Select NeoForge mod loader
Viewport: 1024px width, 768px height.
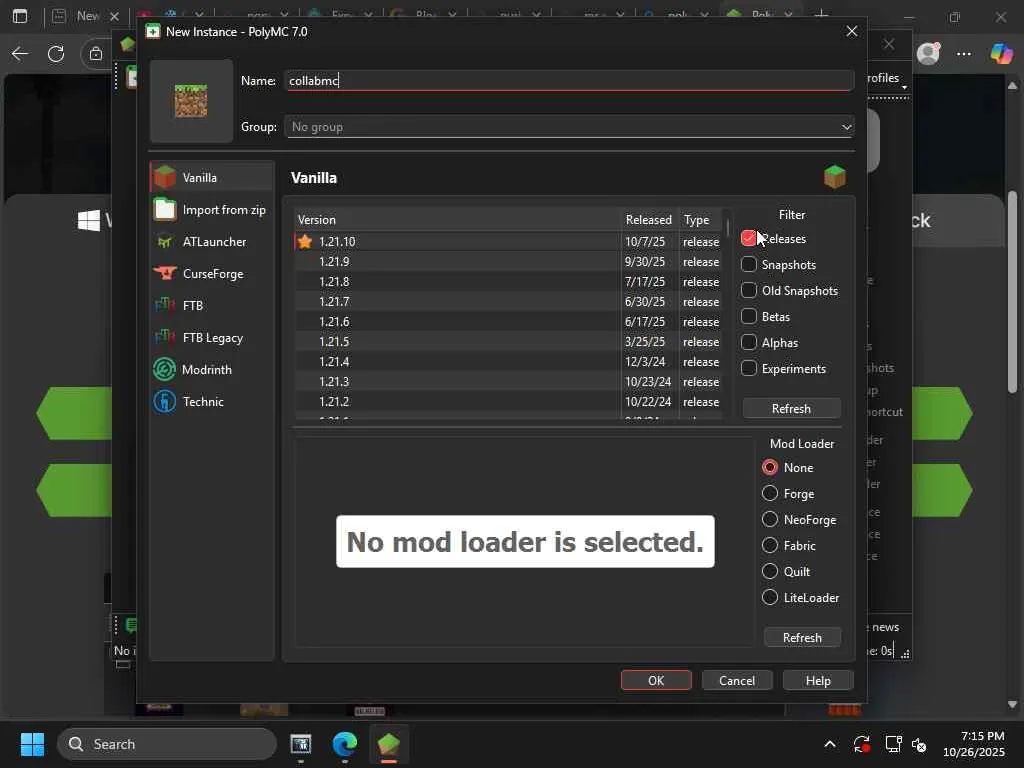tap(771, 519)
